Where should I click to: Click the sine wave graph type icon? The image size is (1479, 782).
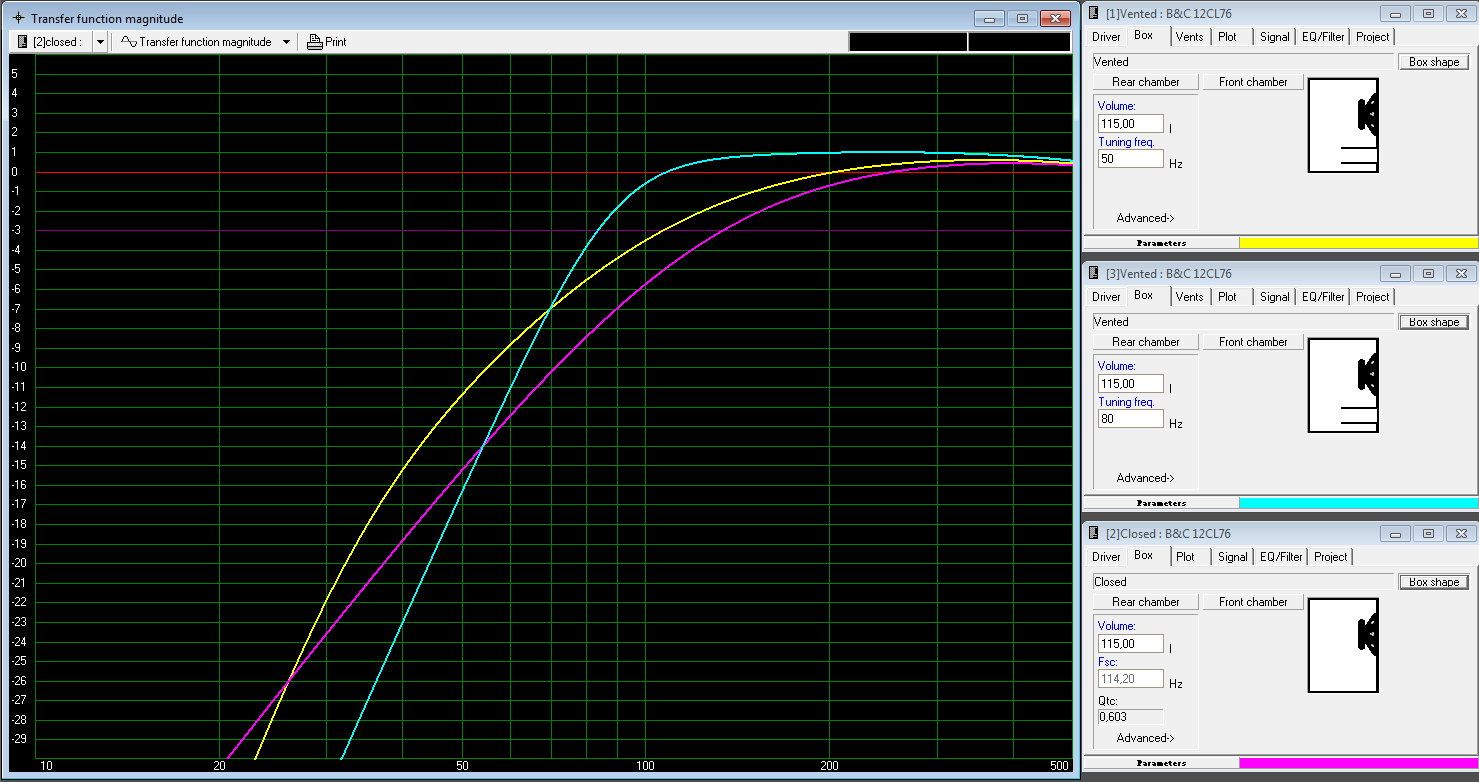tap(128, 42)
